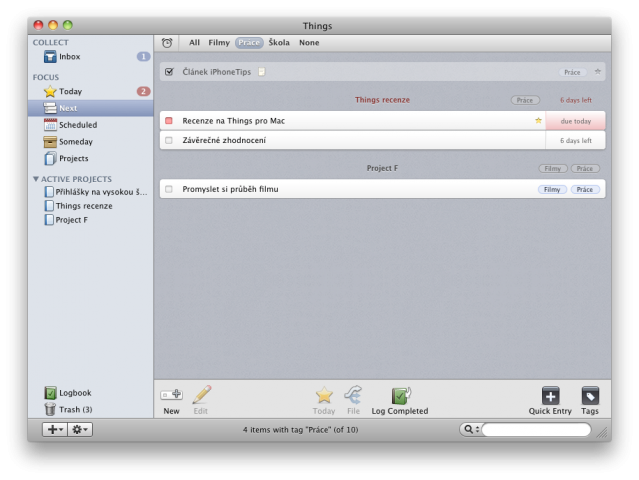Image resolution: width=639 pixels, height=480 pixels.
Task: Open the Tags panel
Action: [x=590, y=400]
